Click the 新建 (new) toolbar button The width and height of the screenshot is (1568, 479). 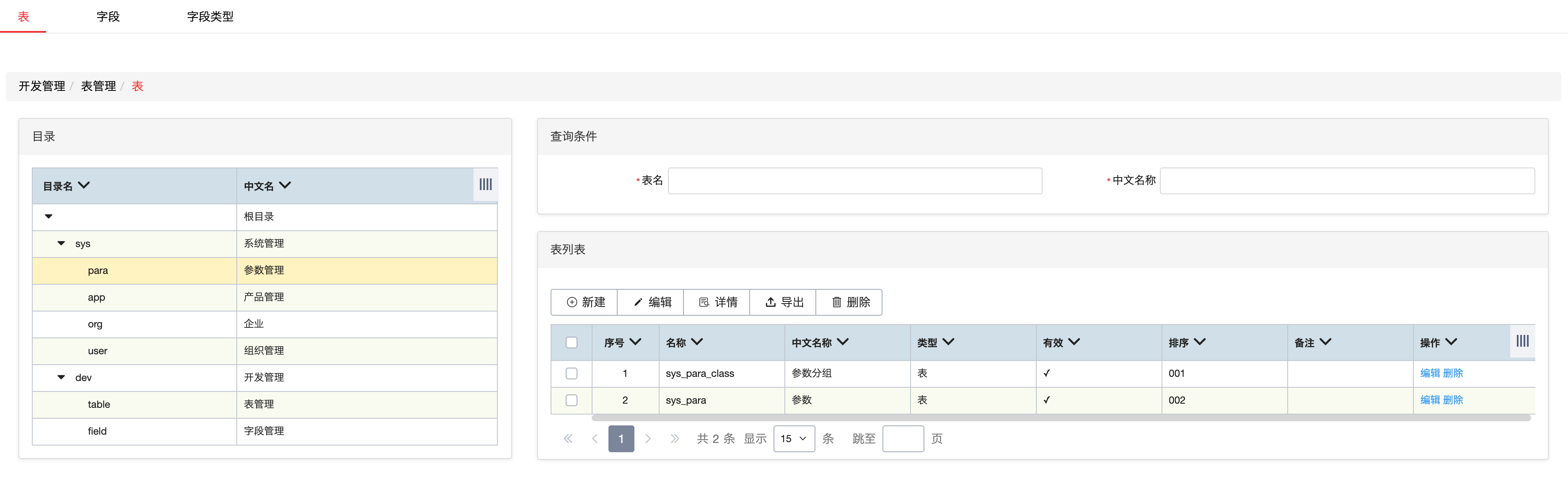585,302
